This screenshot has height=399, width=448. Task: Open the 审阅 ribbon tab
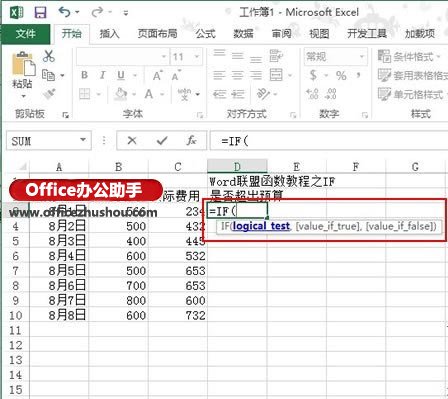pyautogui.click(x=281, y=34)
